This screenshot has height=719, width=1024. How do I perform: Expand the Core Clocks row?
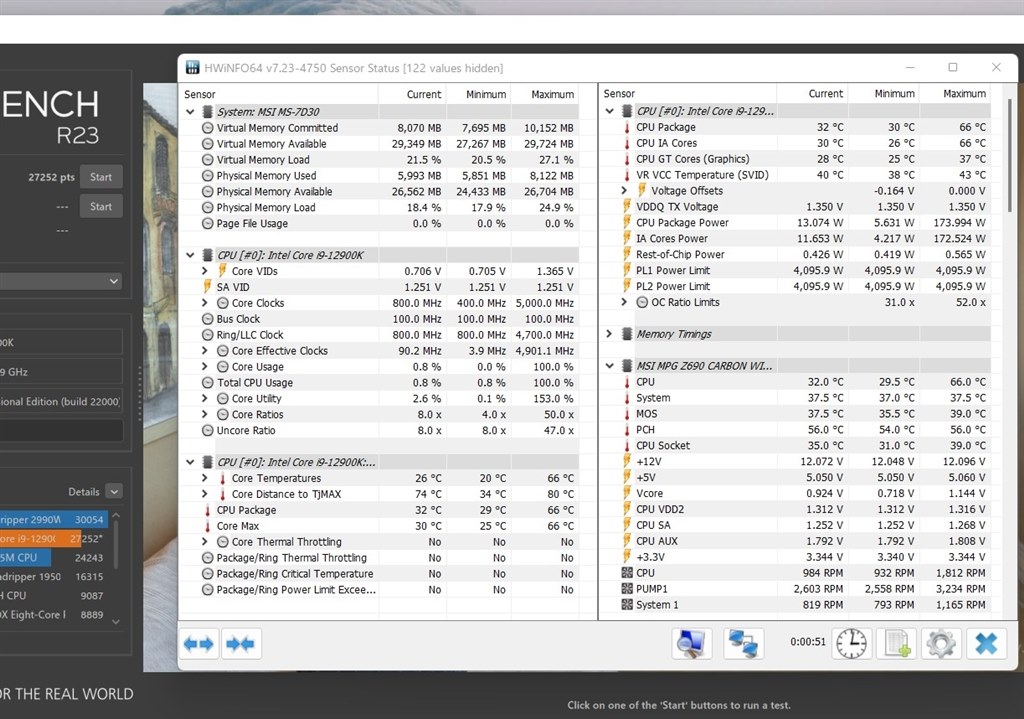204,303
